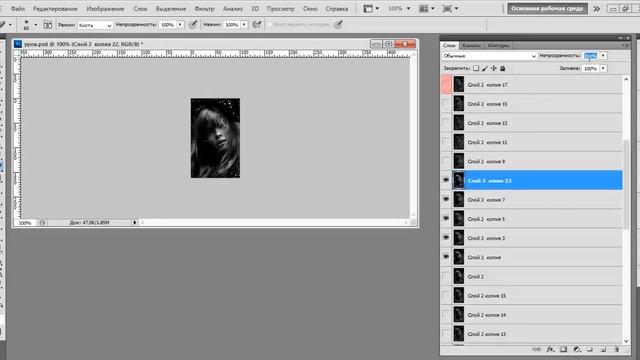Open document status bar info arrow
The image size is (640, 360).
(x=135, y=223)
